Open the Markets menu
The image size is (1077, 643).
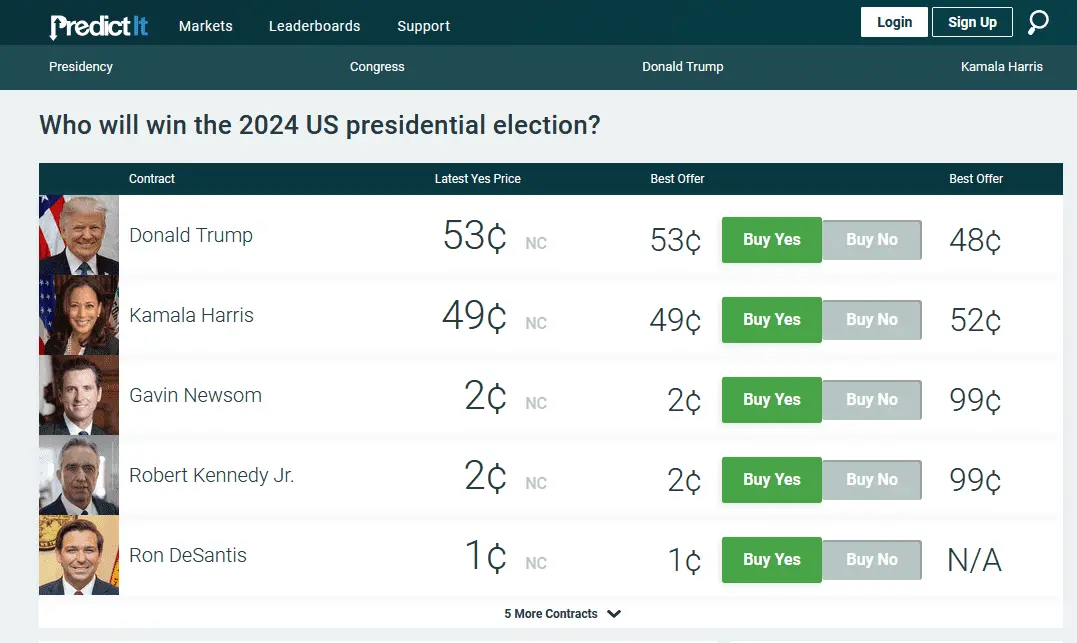coord(205,26)
